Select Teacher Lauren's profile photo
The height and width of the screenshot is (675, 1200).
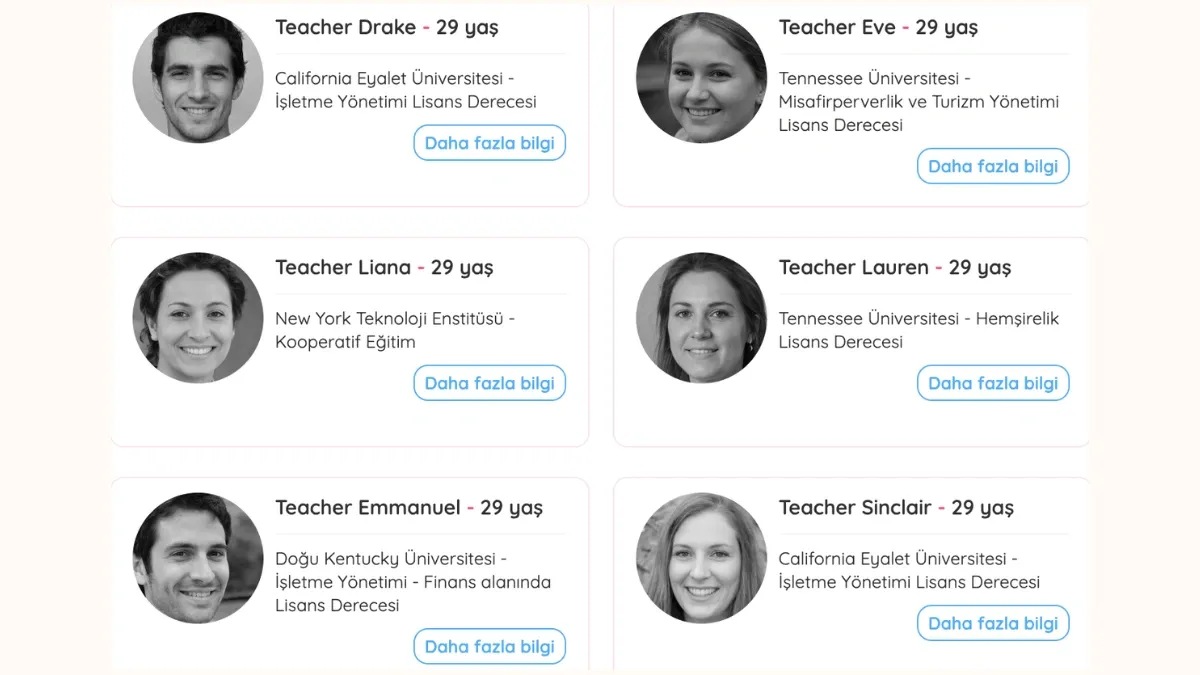pos(701,318)
